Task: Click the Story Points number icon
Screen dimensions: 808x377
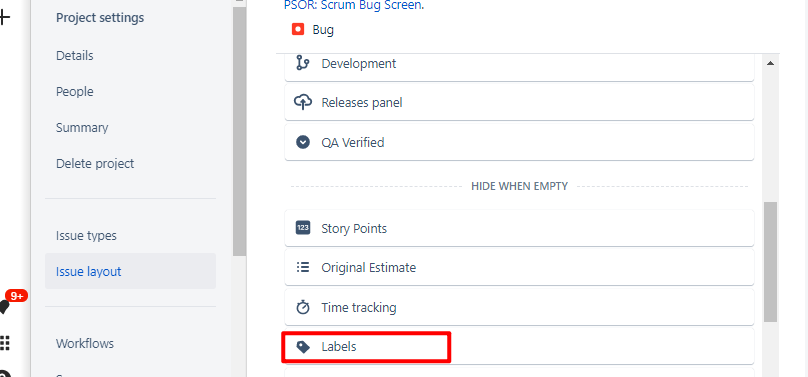Action: click(303, 228)
